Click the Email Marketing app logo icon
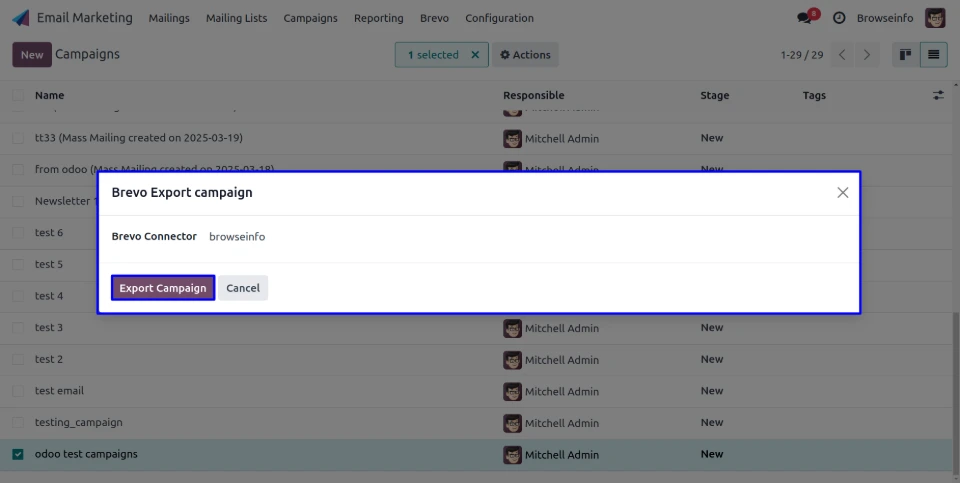Image resolution: width=960 pixels, height=483 pixels. click(x=21, y=18)
